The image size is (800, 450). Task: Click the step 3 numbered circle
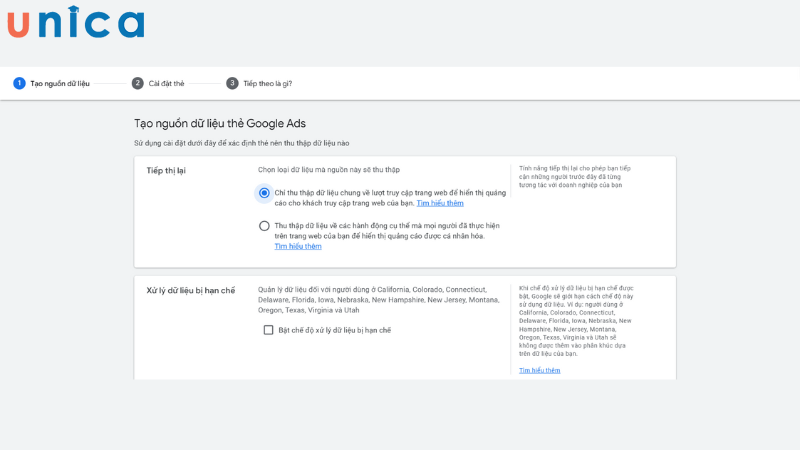[x=232, y=83]
